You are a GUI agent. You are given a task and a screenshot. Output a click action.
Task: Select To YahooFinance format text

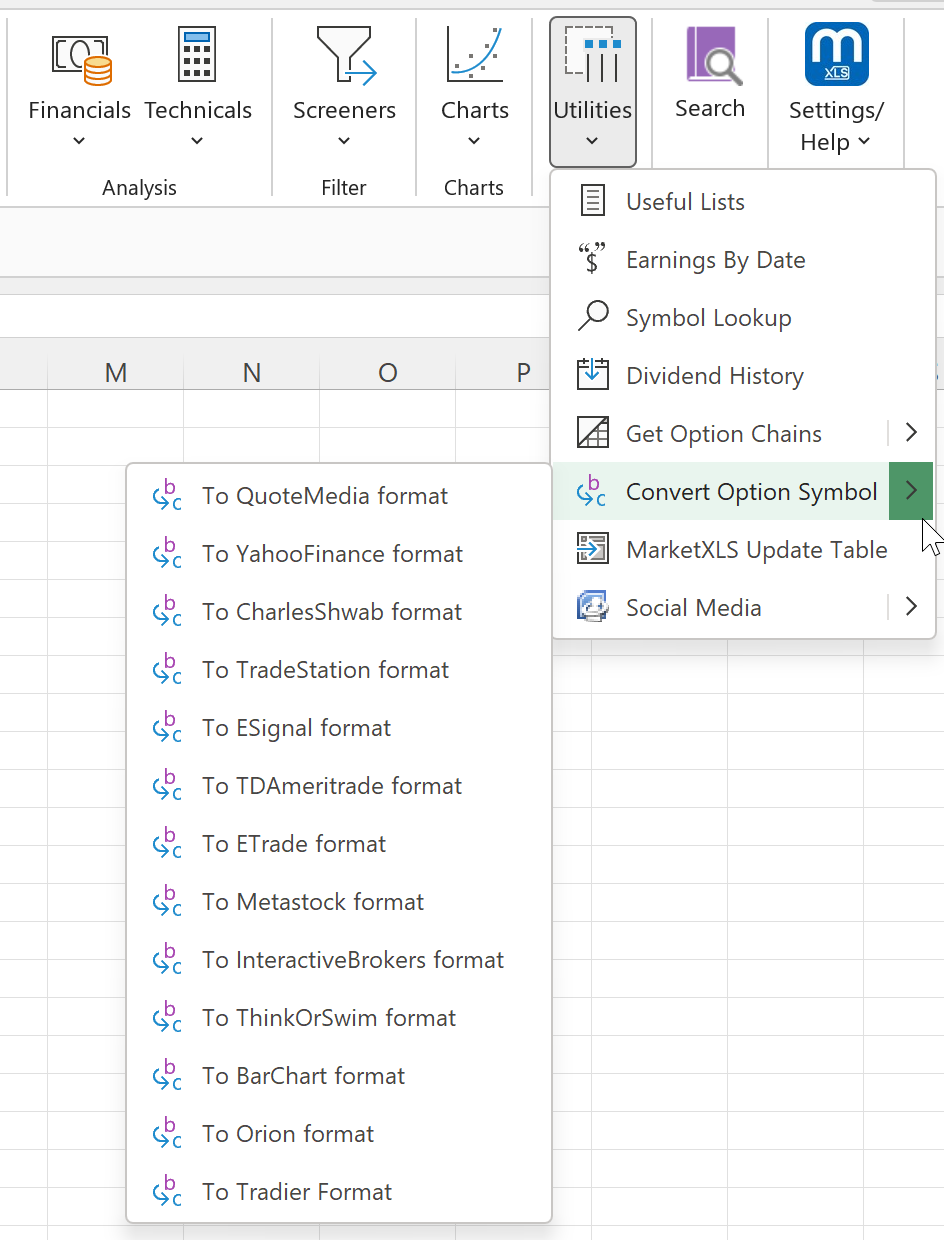[332, 554]
